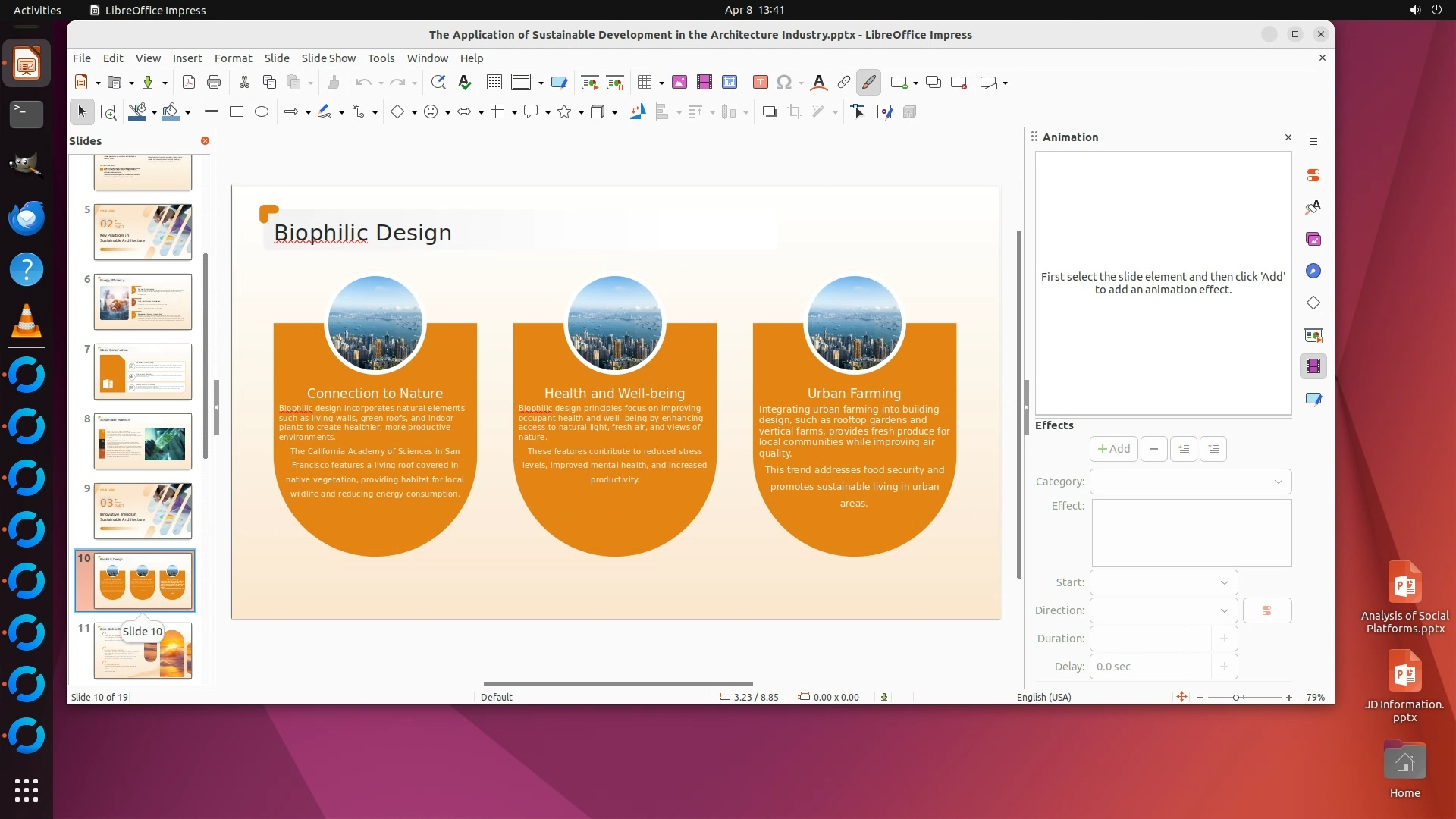Click the Export as PDF icon
The width and height of the screenshot is (1456, 819).
pyautogui.click(x=189, y=83)
